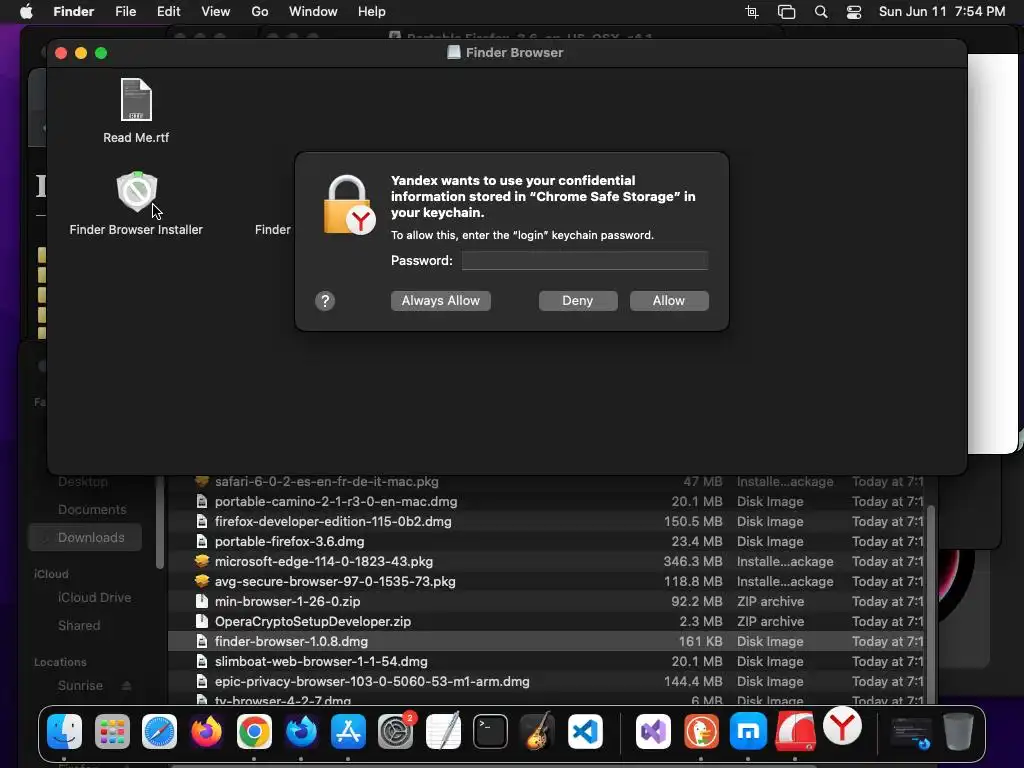This screenshot has height=768, width=1024.
Task: Click the help question mark button in dialog
Action: [325, 301]
